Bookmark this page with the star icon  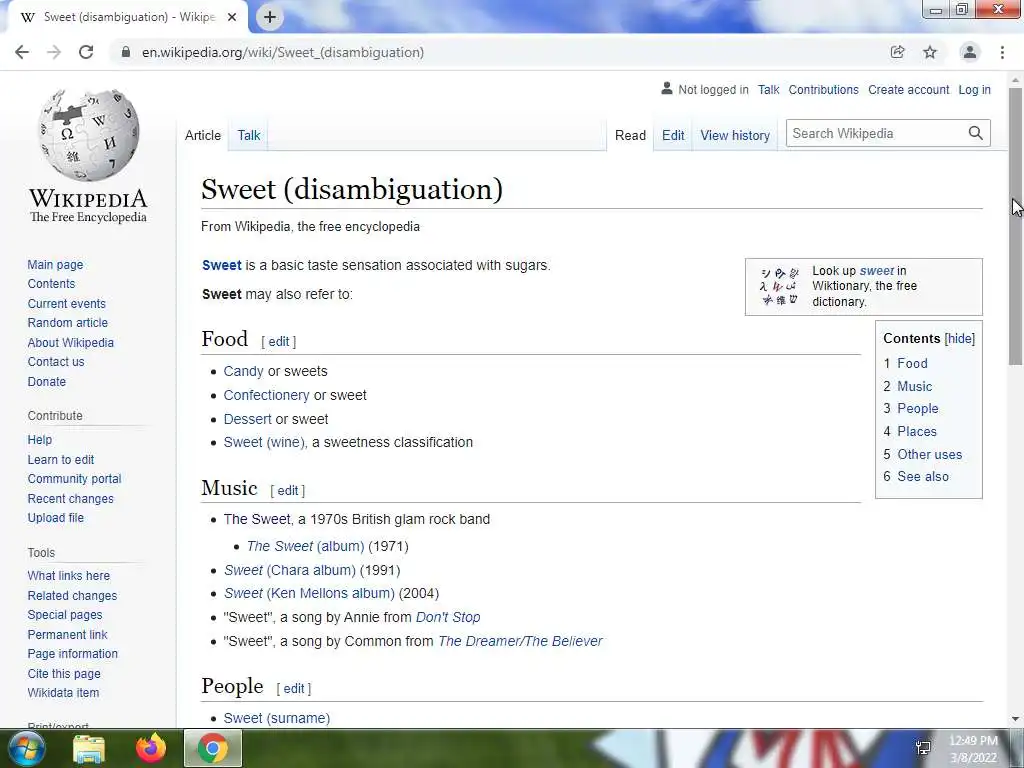pos(930,52)
